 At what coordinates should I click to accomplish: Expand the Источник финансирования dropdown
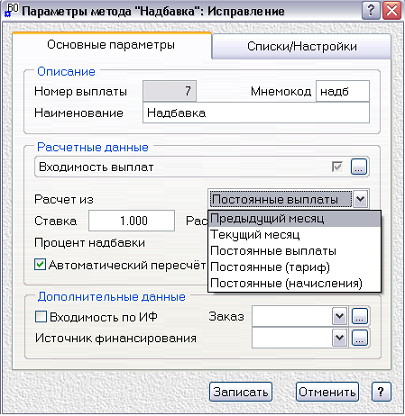340,338
